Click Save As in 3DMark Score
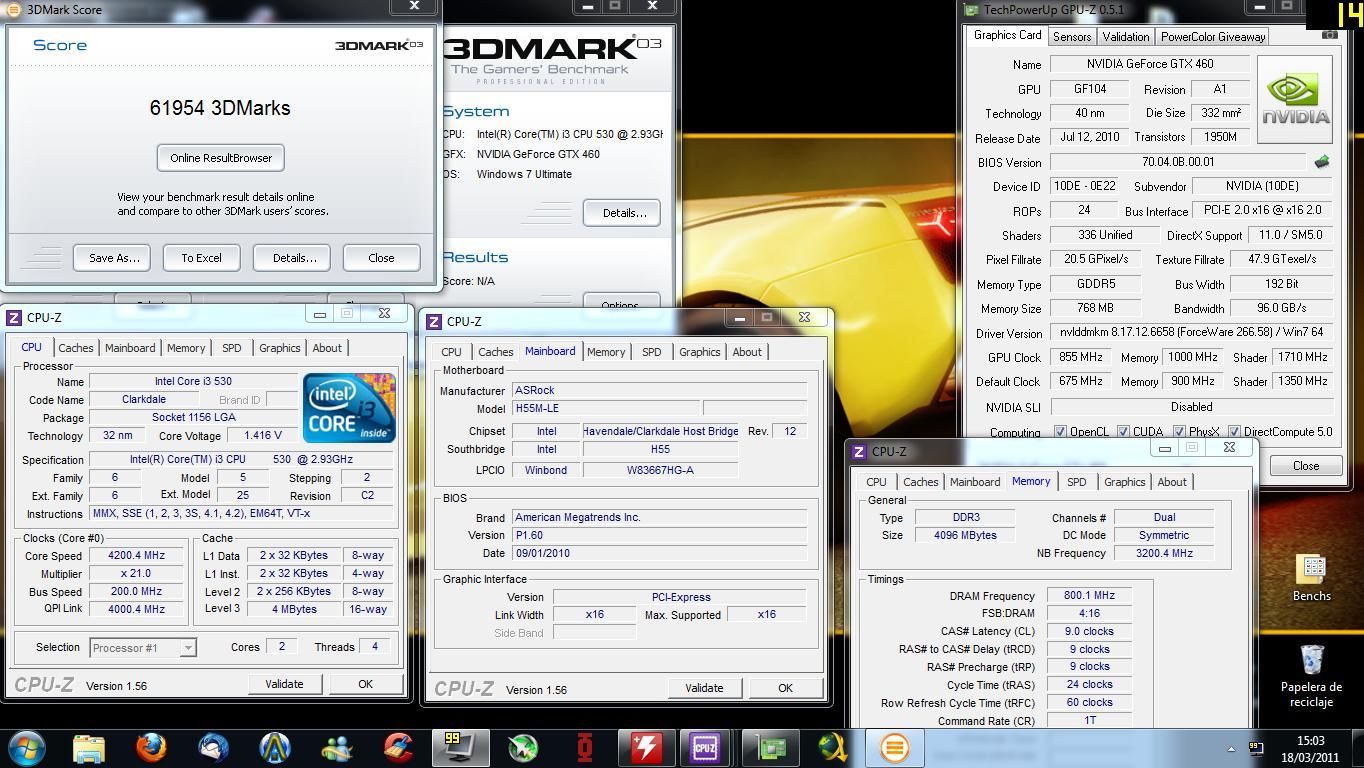 [113, 258]
